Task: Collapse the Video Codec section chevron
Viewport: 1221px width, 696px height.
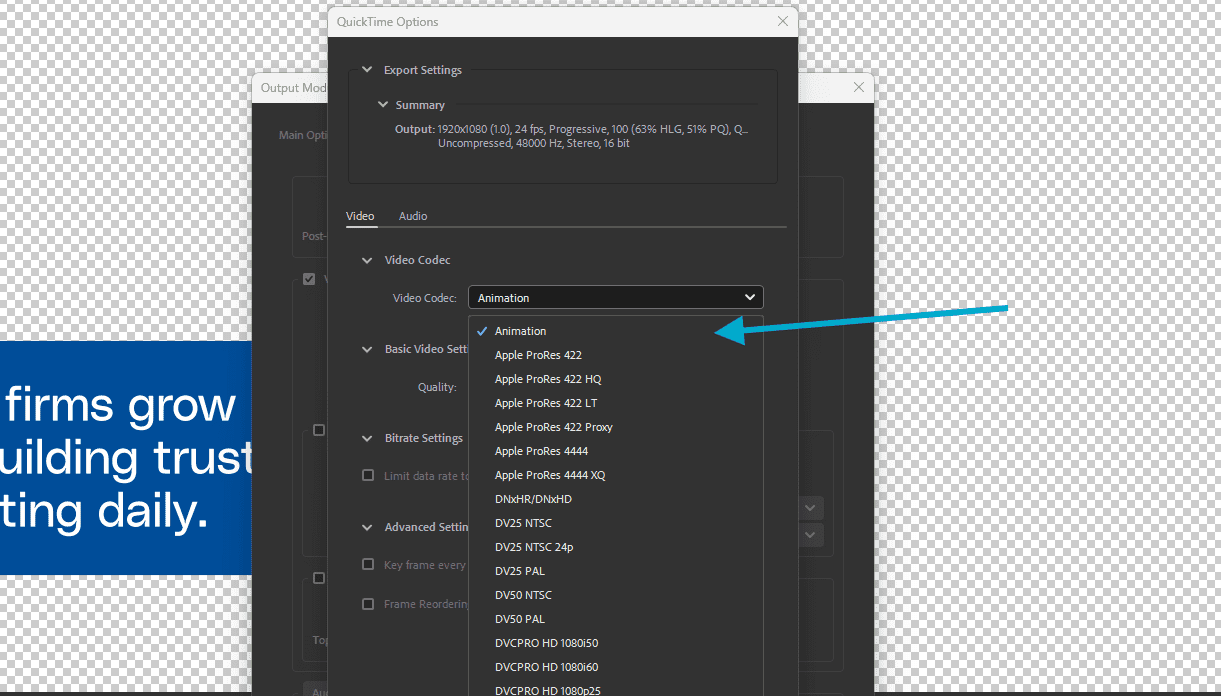Action: click(x=367, y=260)
